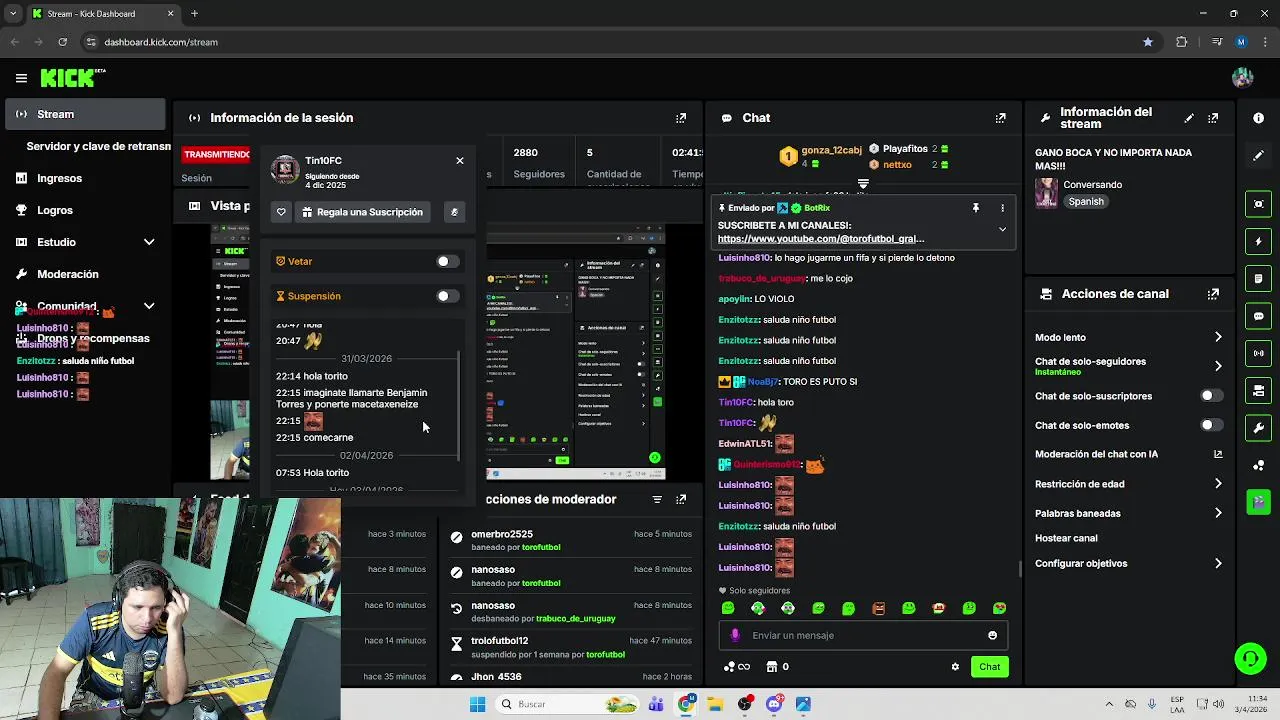Collapse the chat leaderboard arrow

point(863,184)
